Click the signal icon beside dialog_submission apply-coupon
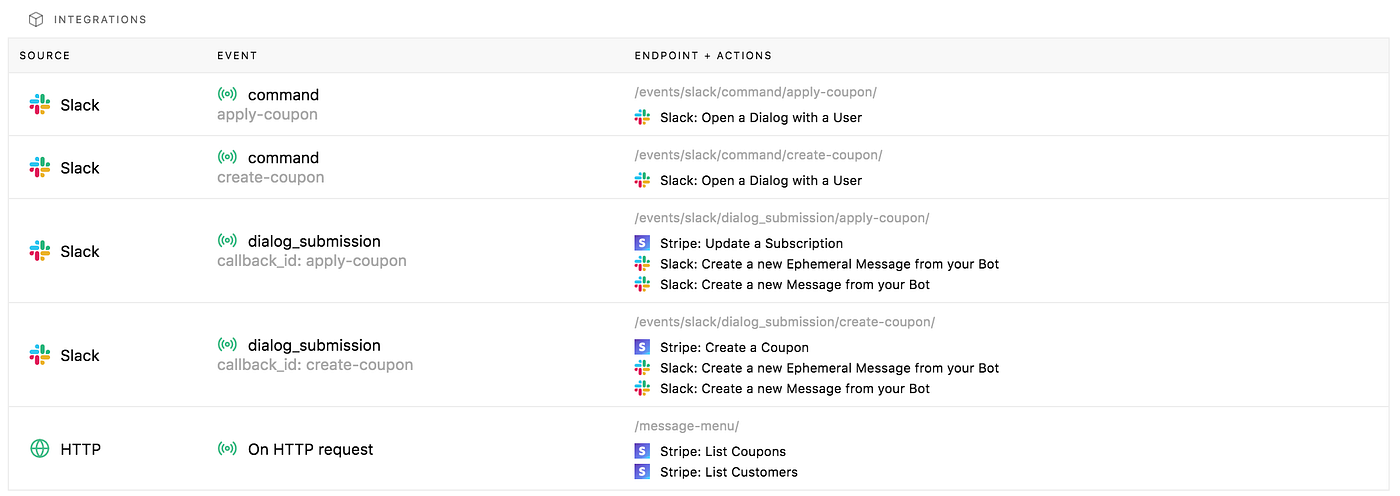The width and height of the screenshot is (1400, 496). [x=228, y=241]
